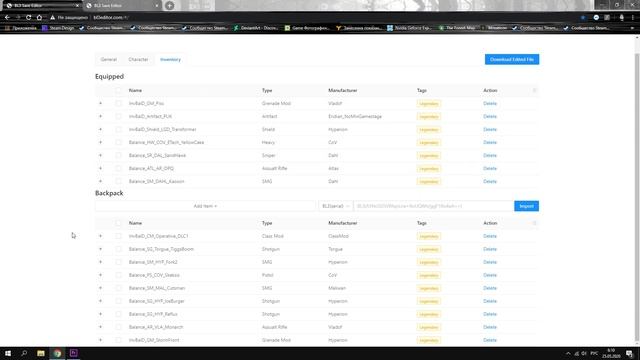Open The Forest Map bookmark
This screenshot has width=640, height=360.
(457, 28)
